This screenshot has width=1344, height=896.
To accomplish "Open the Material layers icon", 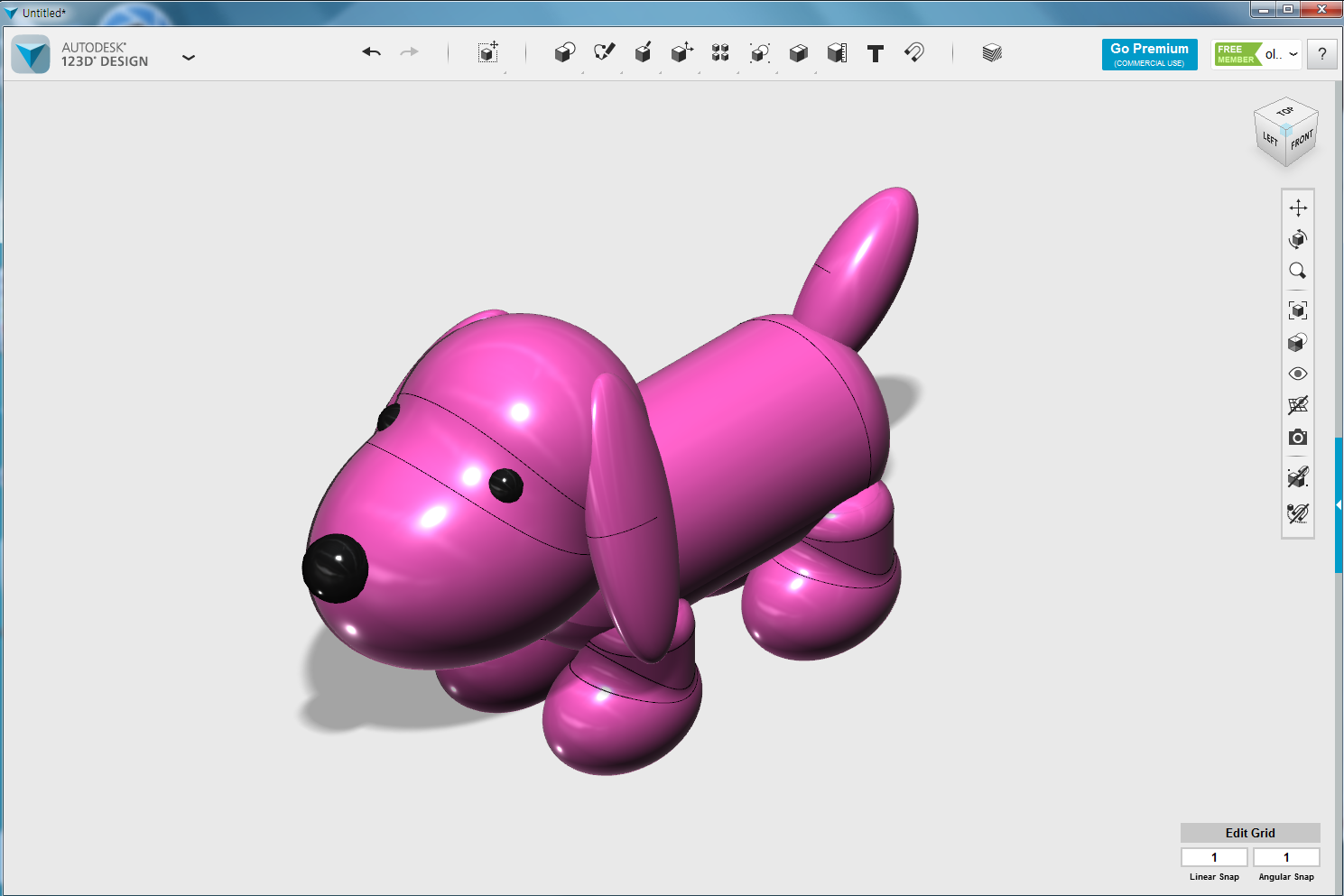I will [x=992, y=52].
